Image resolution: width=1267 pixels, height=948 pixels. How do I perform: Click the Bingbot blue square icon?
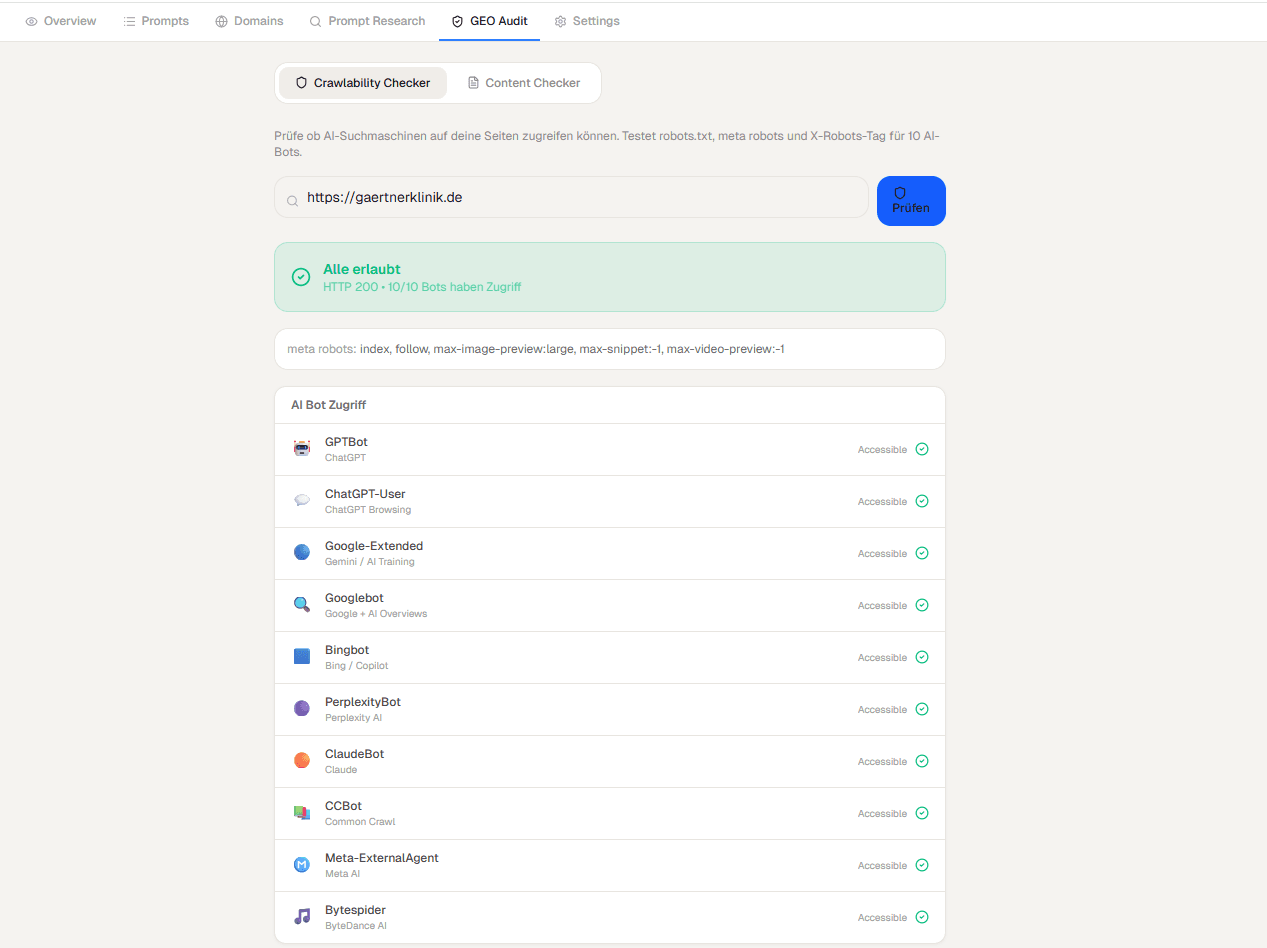tap(302, 656)
